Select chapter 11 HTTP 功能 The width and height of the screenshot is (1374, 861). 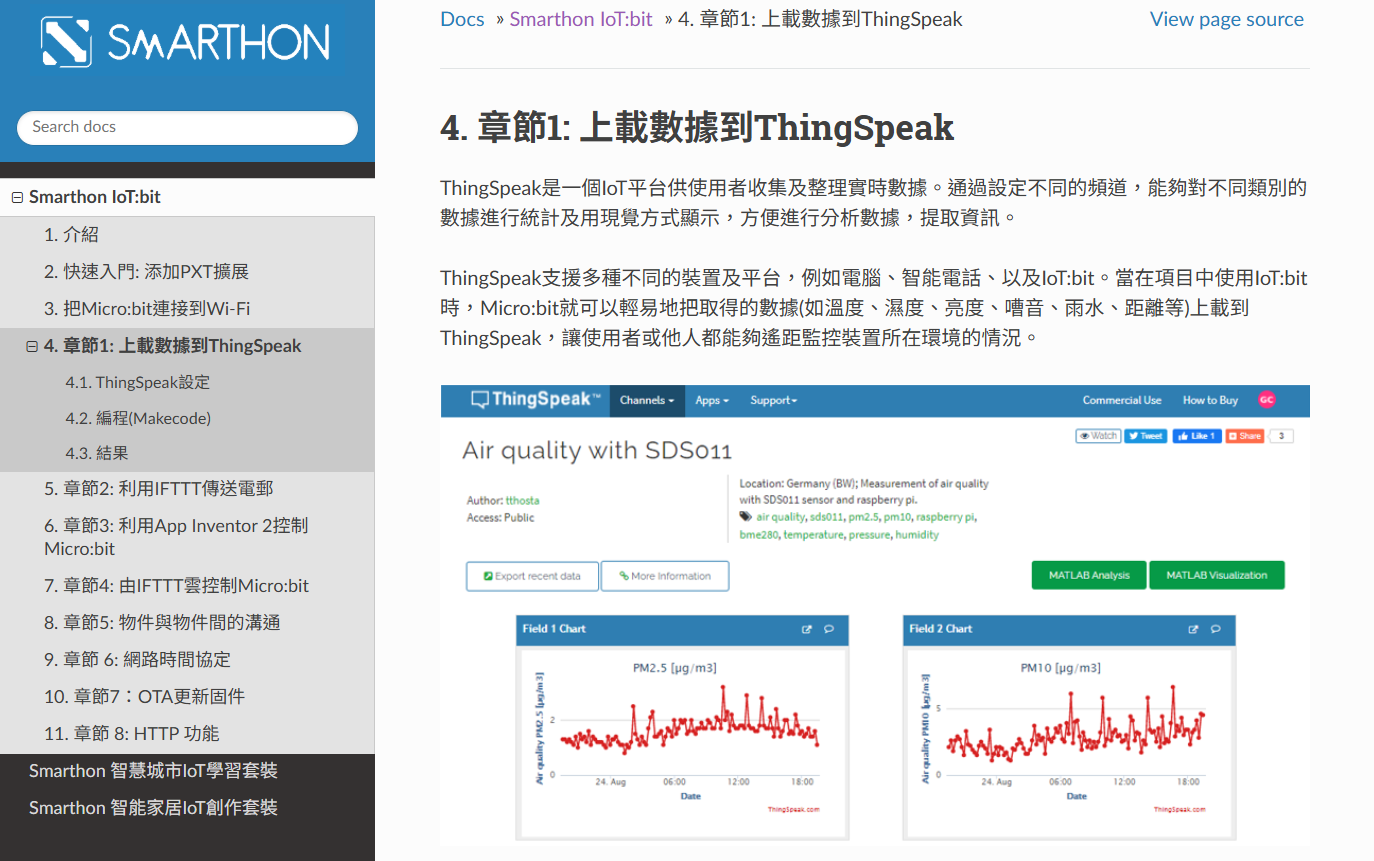tap(131, 733)
